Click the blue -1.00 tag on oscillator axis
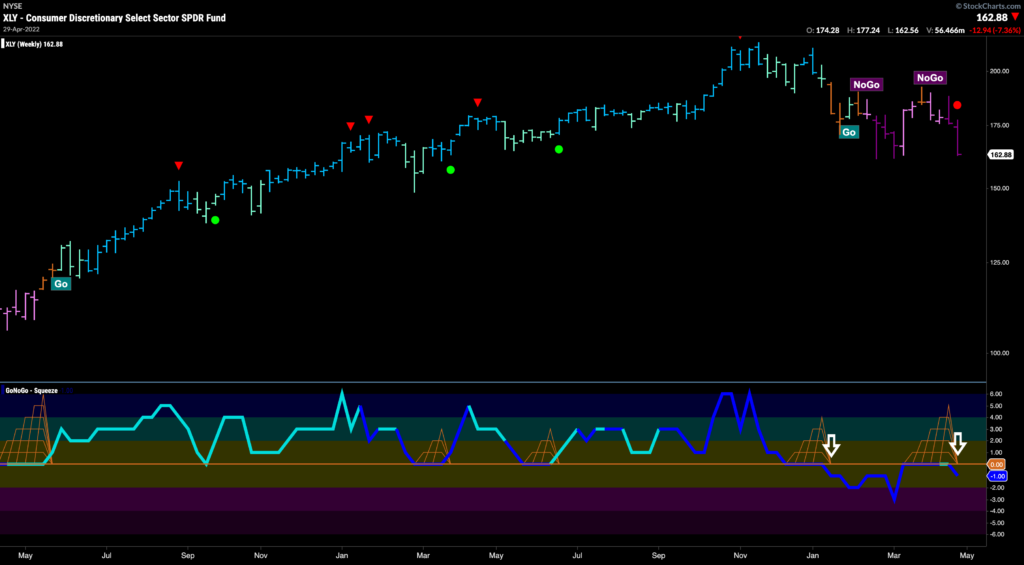The image size is (1024, 565). 997,476
